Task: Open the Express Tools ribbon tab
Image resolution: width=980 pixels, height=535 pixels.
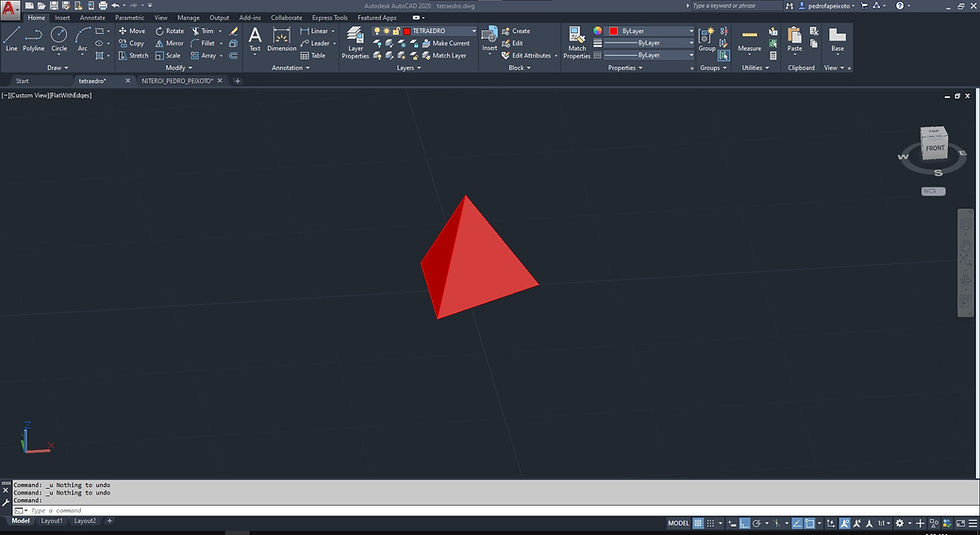Action: pos(329,18)
